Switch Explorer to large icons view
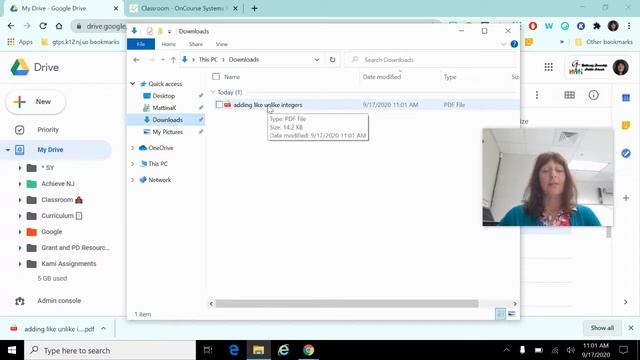 pos(511,314)
